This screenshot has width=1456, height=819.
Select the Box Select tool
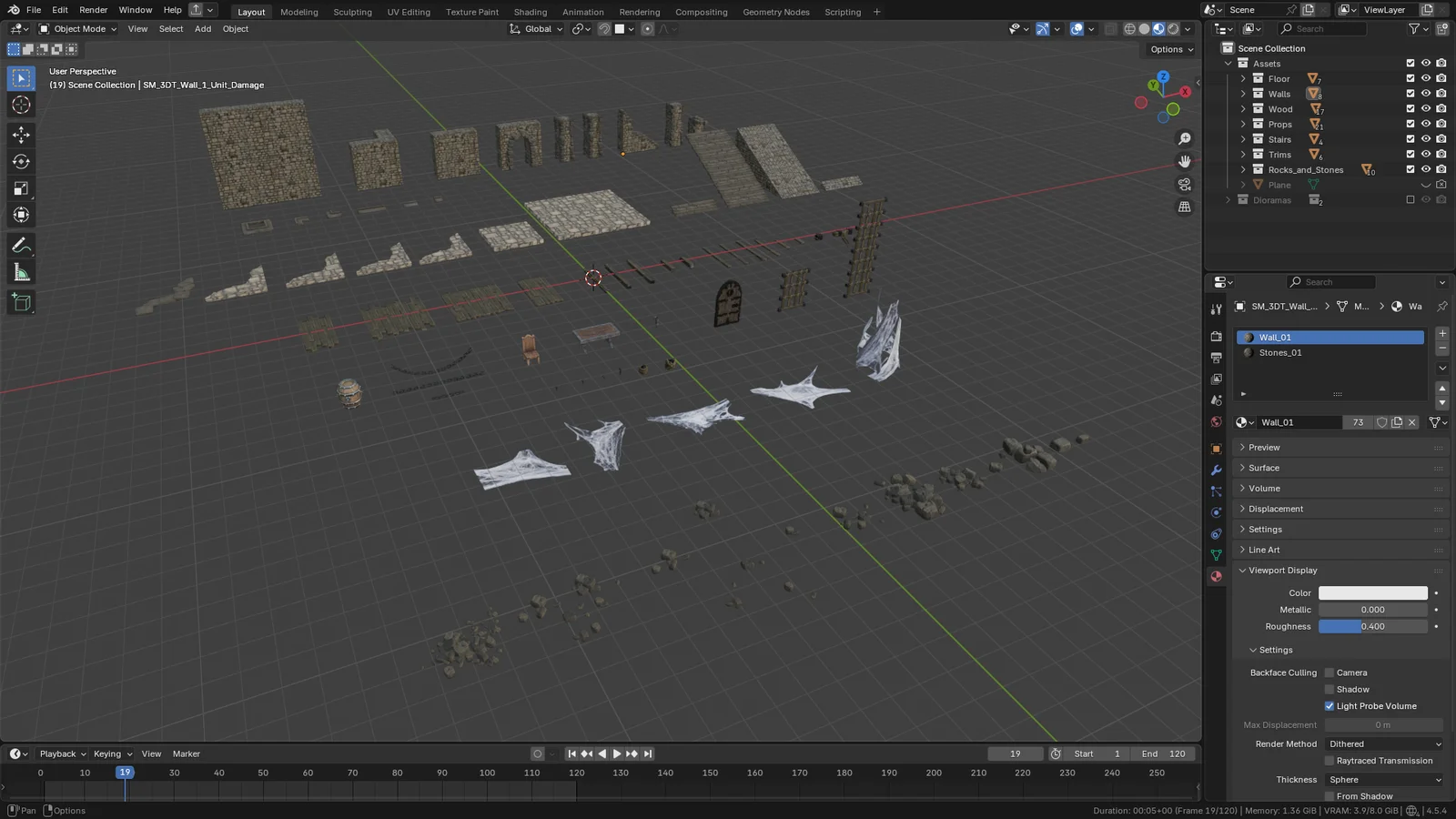(21, 77)
